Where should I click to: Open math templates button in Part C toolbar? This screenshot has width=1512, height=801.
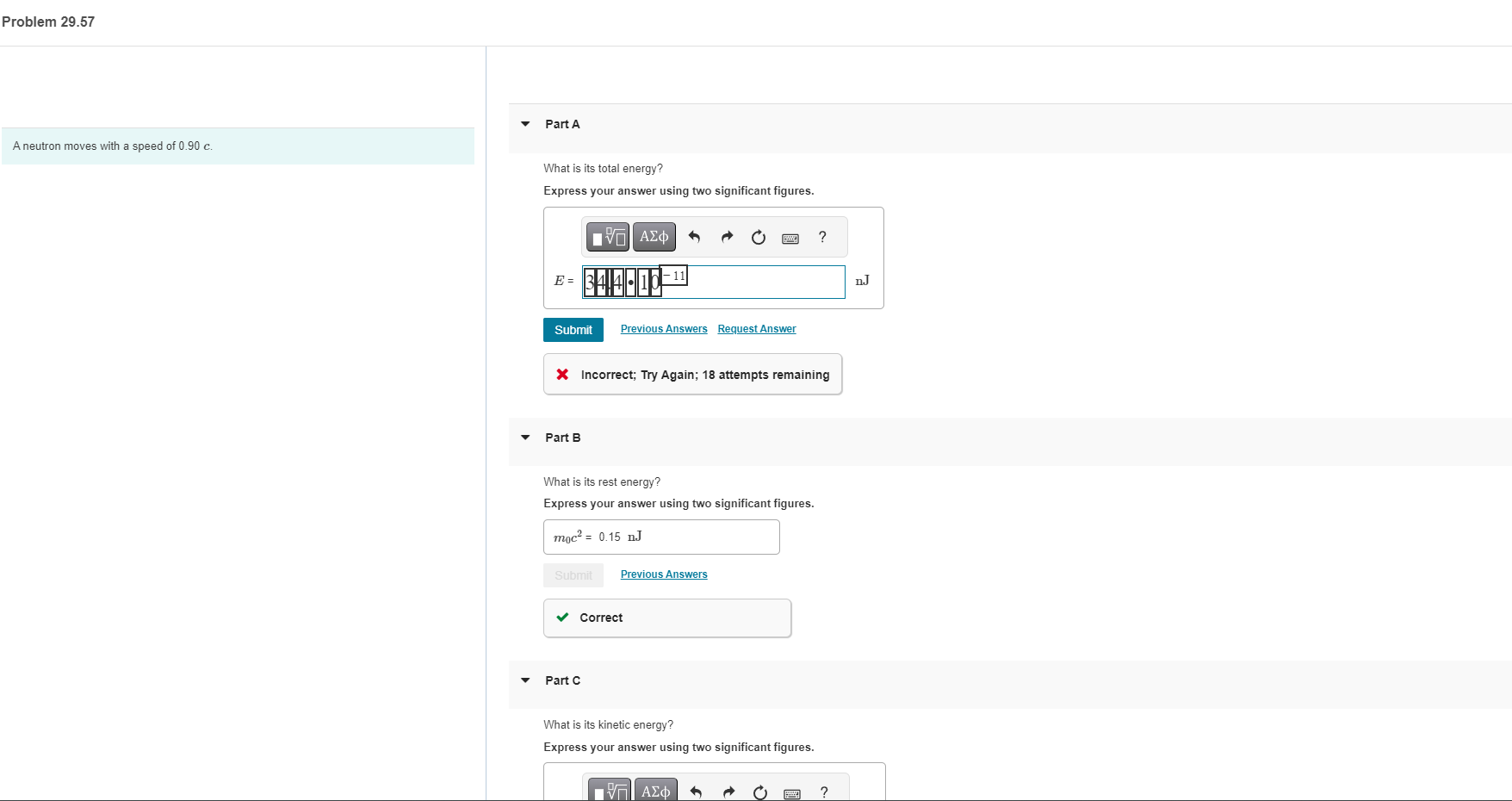tap(610, 791)
